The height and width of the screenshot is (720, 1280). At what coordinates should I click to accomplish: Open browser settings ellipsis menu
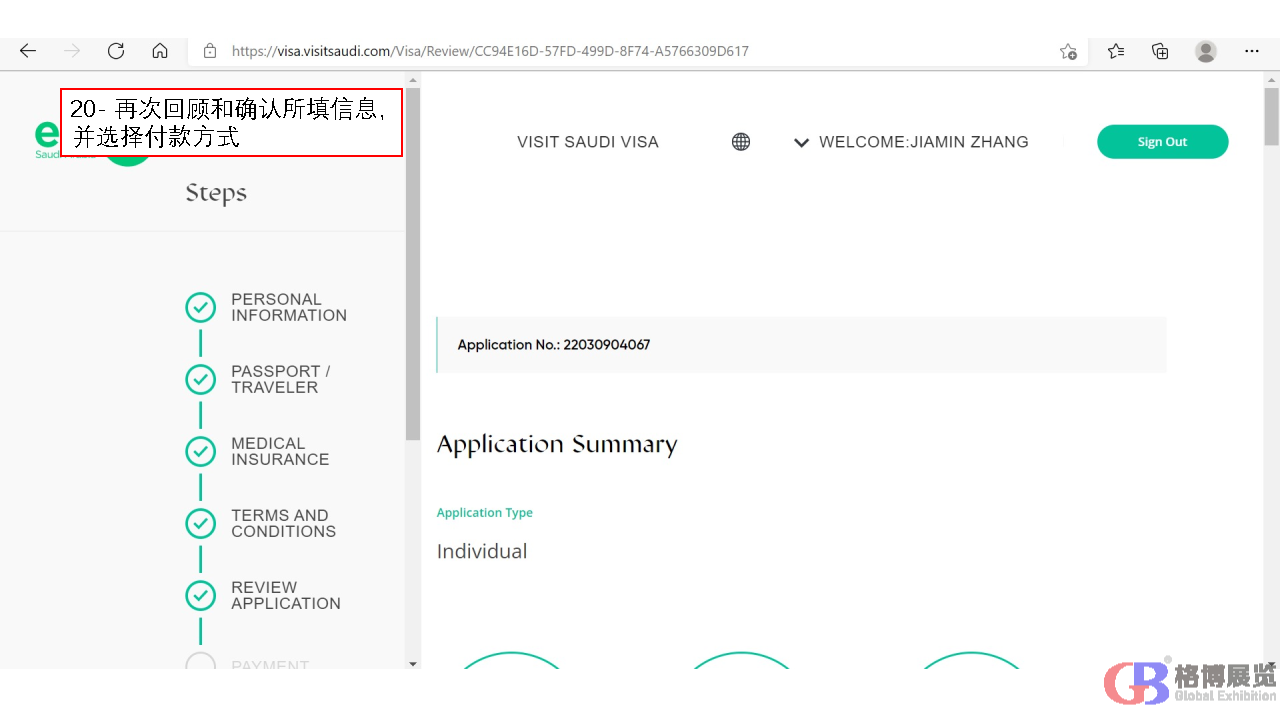(1252, 51)
